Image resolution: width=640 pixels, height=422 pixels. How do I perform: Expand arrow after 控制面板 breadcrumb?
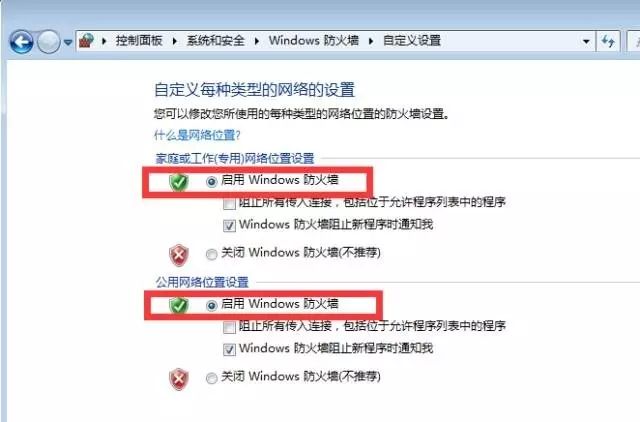(x=174, y=41)
